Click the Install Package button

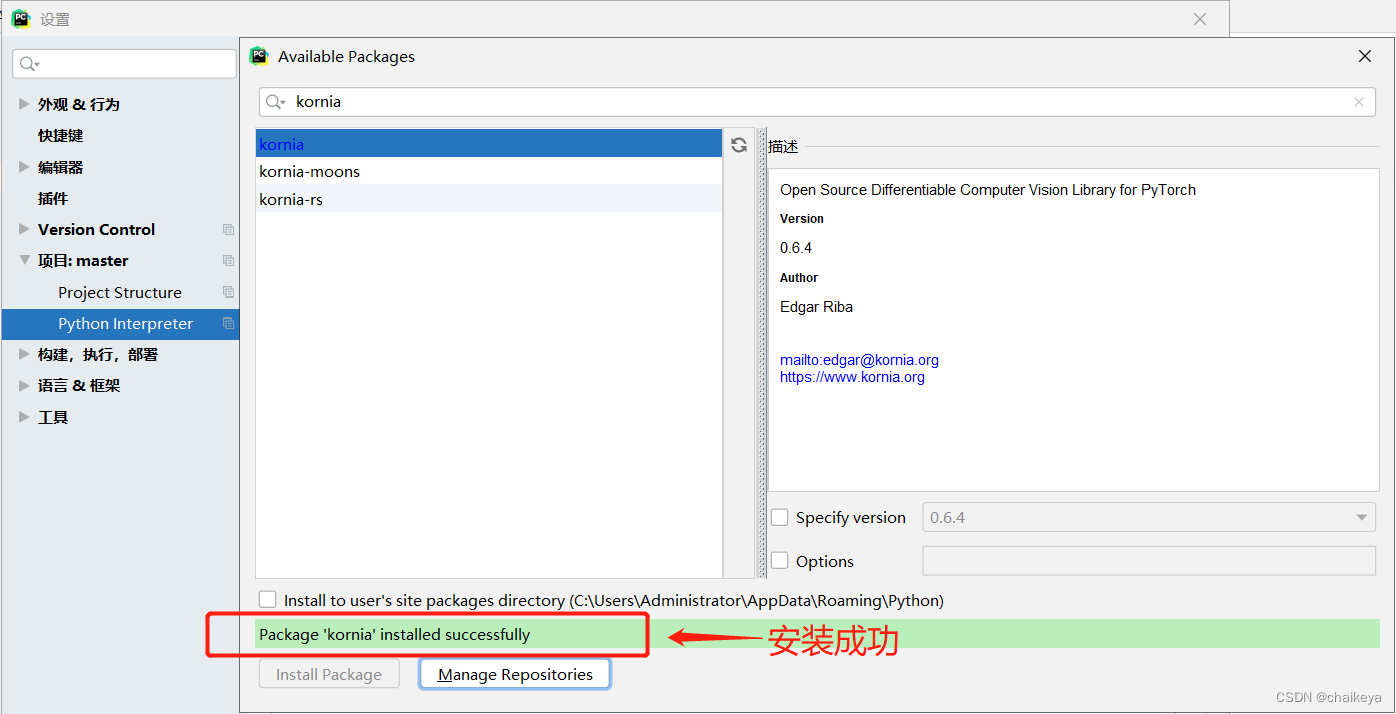pyautogui.click(x=329, y=674)
